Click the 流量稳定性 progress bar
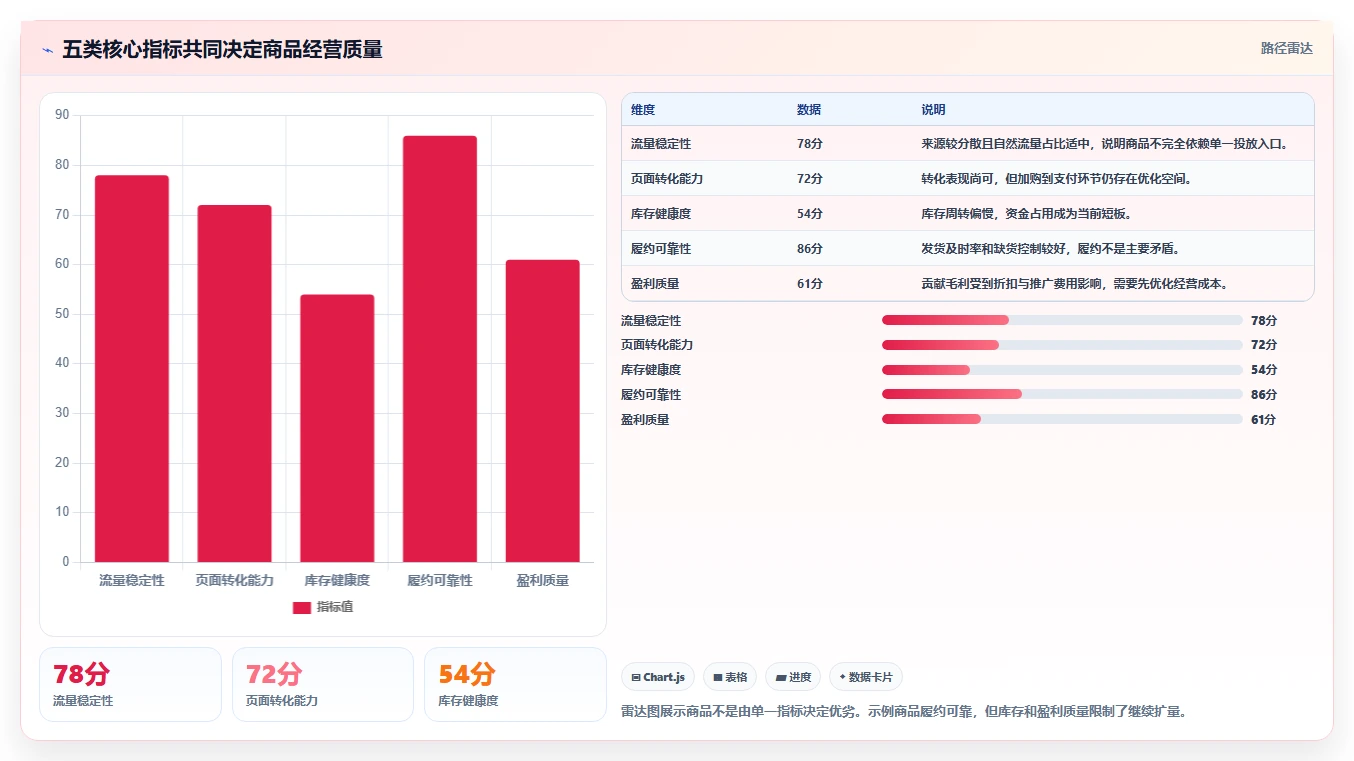This screenshot has height=761, width=1354. coord(1062,320)
